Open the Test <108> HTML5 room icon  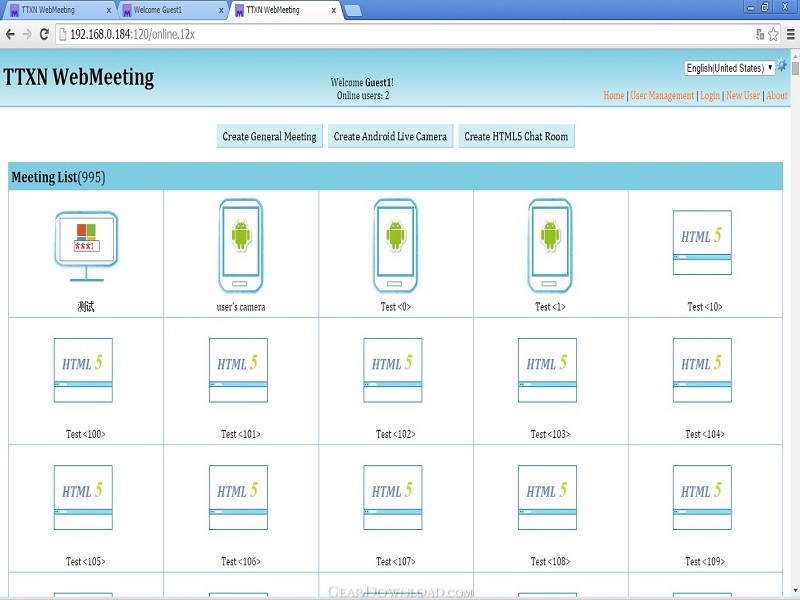tap(547, 497)
